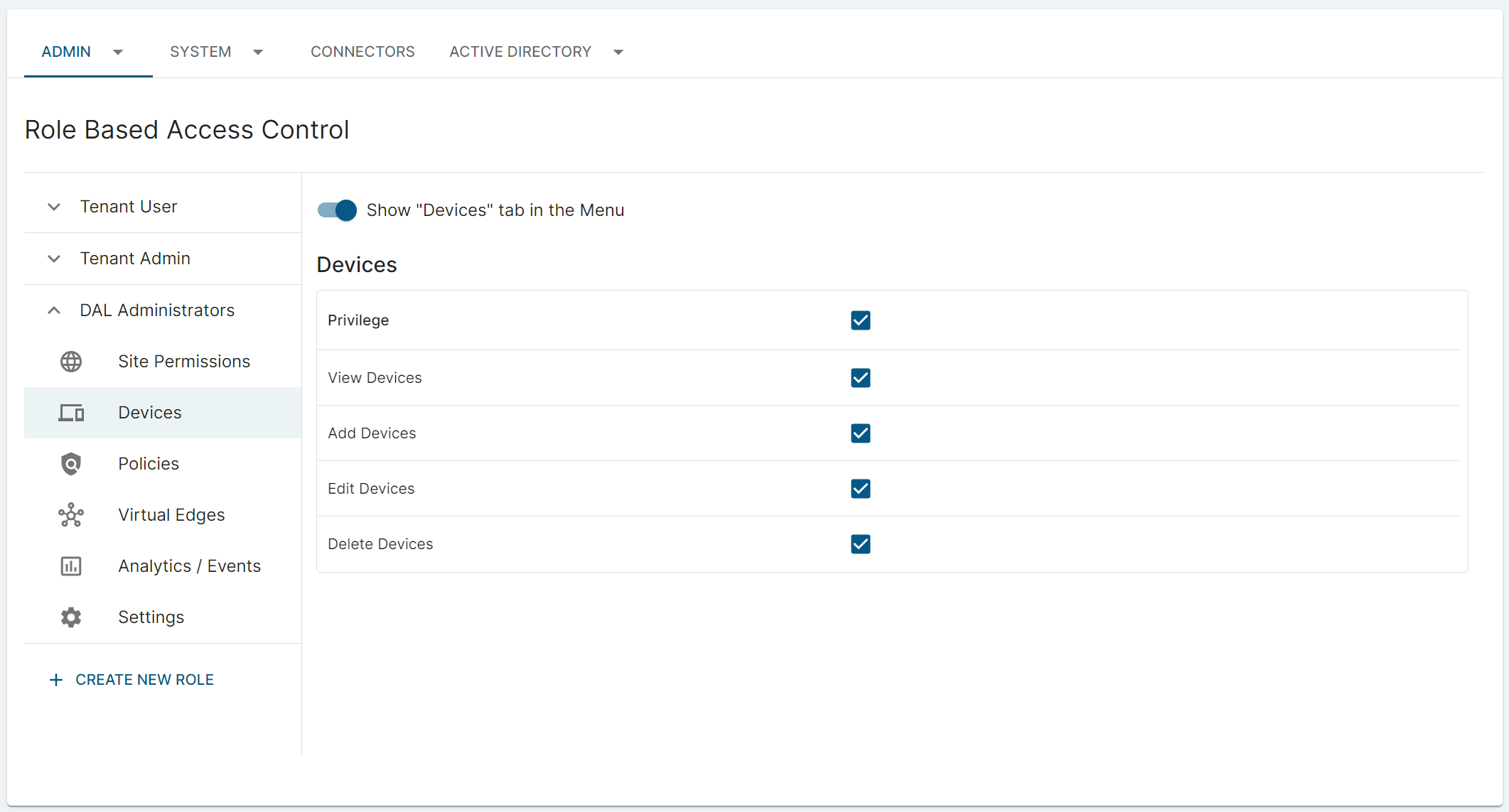Click the Devices monitor icon in sidebar
1509x812 pixels.
tap(71, 413)
